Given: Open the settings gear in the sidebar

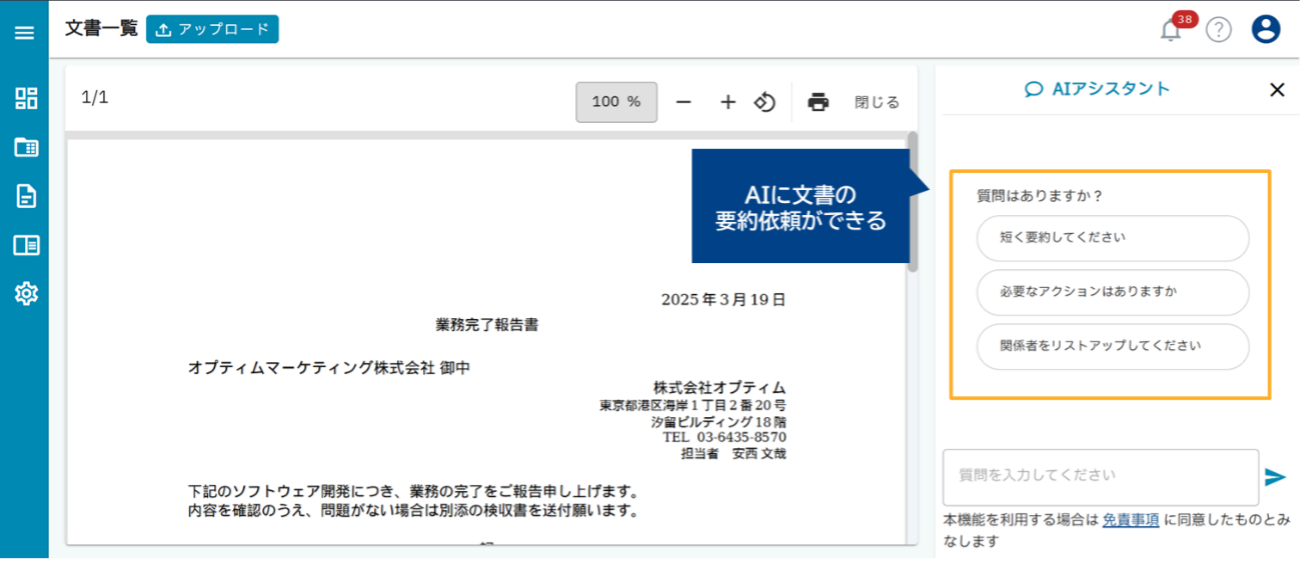Looking at the screenshot, I should point(26,293).
